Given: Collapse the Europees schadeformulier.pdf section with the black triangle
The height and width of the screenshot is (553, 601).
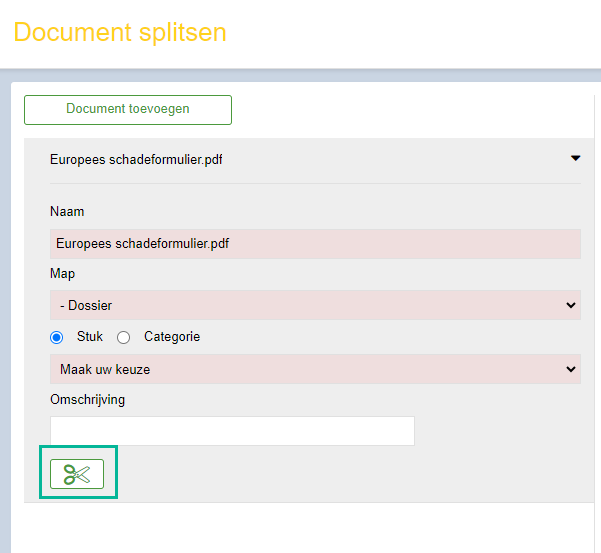Looking at the screenshot, I should 575,158.
